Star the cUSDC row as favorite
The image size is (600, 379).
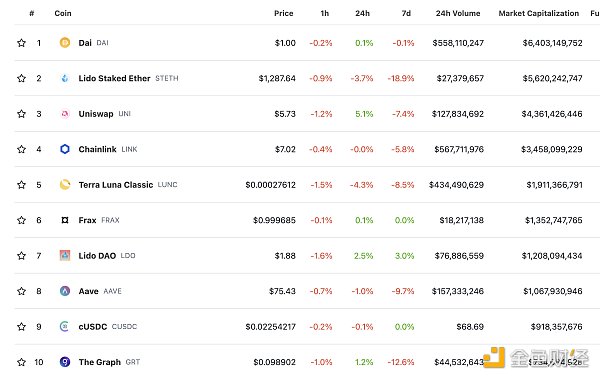tap(21, 327)
